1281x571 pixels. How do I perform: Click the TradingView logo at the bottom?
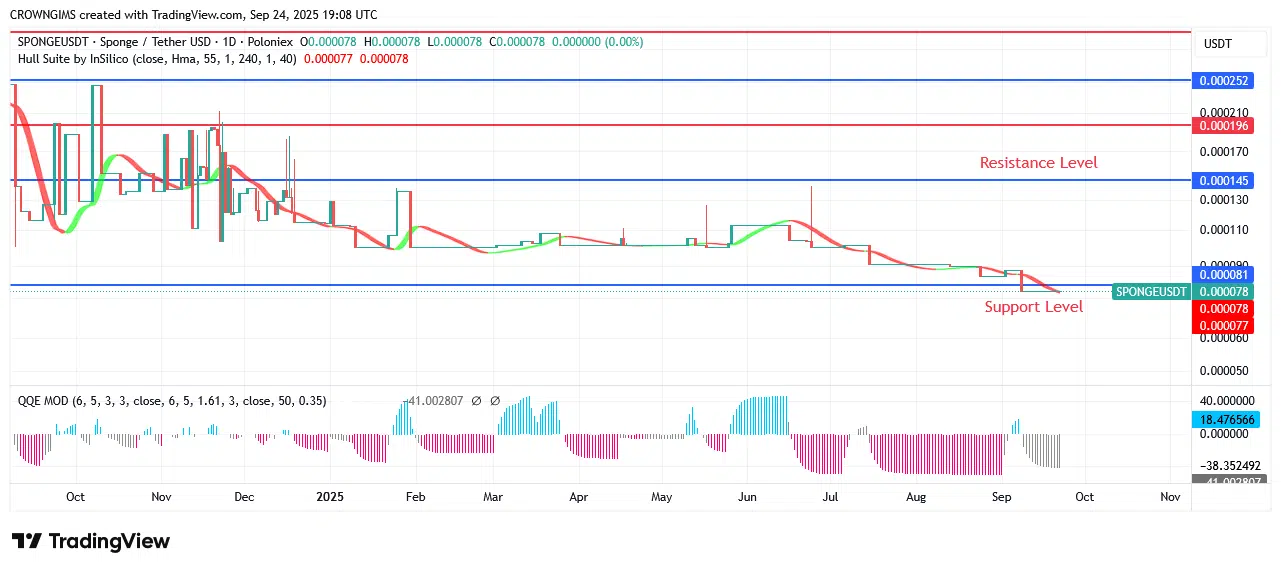coord(91,541)
